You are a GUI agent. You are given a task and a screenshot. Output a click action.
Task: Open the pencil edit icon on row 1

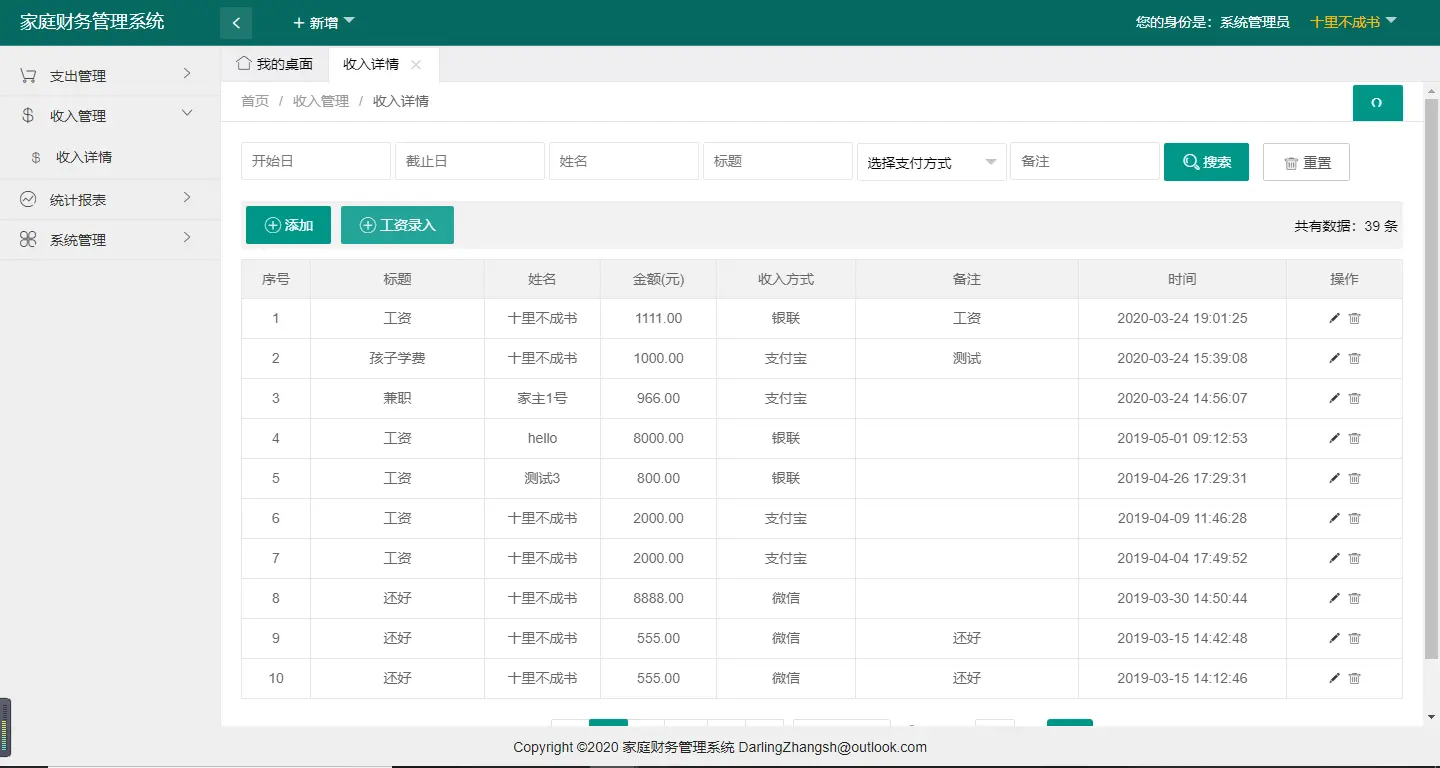coord(1334,318)
